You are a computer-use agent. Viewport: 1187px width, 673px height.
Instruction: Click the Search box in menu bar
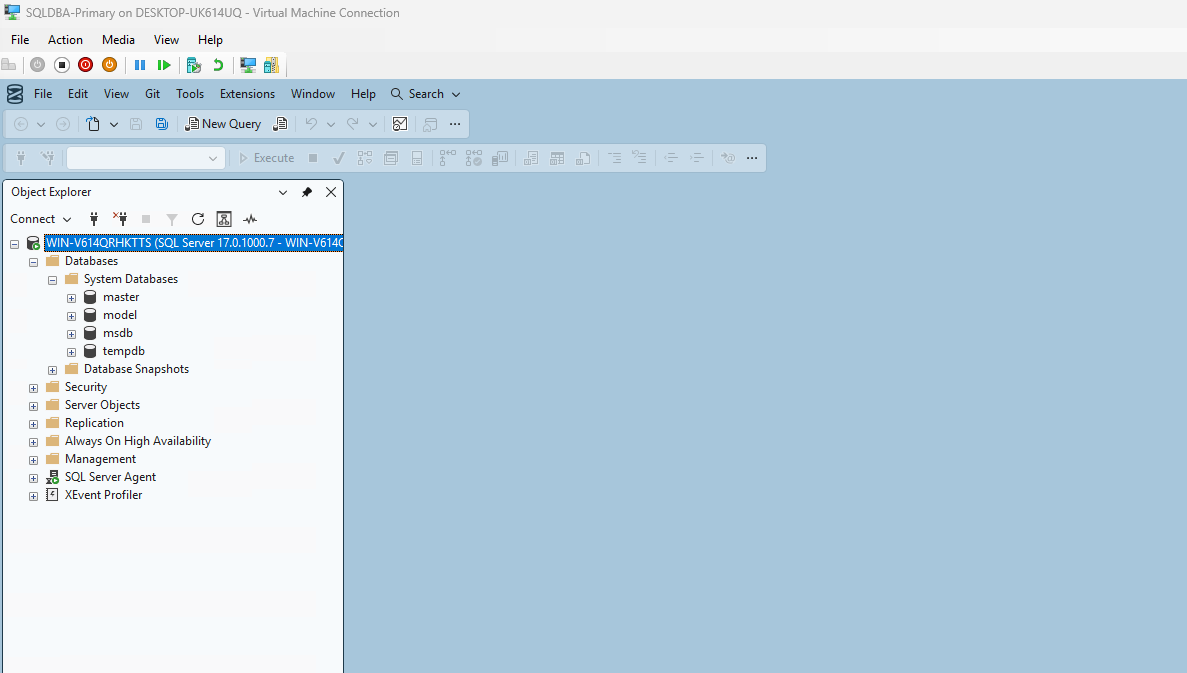coord(425,94)
